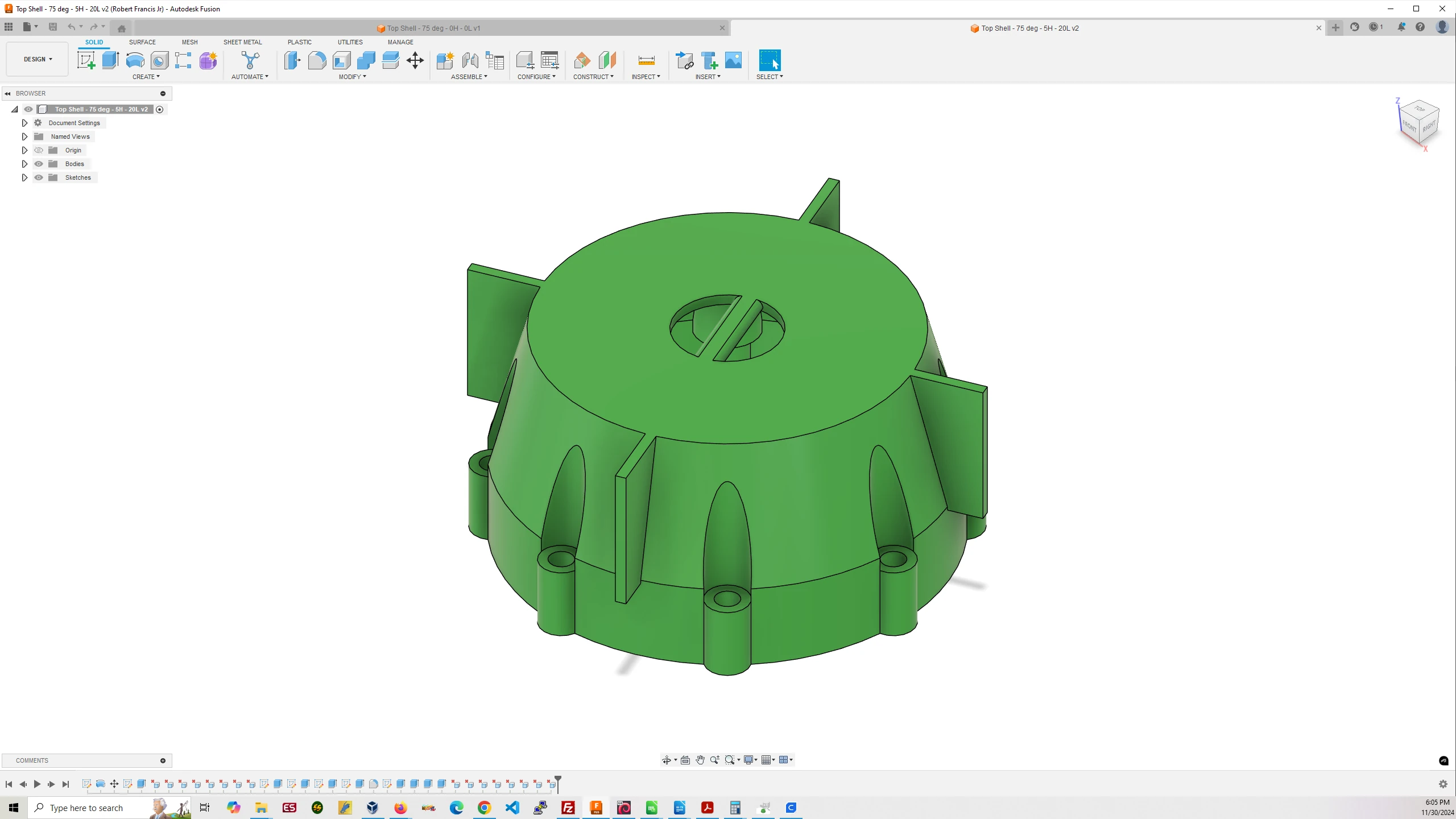Open the DESIGN workspace dropdown
1456x819 pixels.
click(x=38, y=59)
